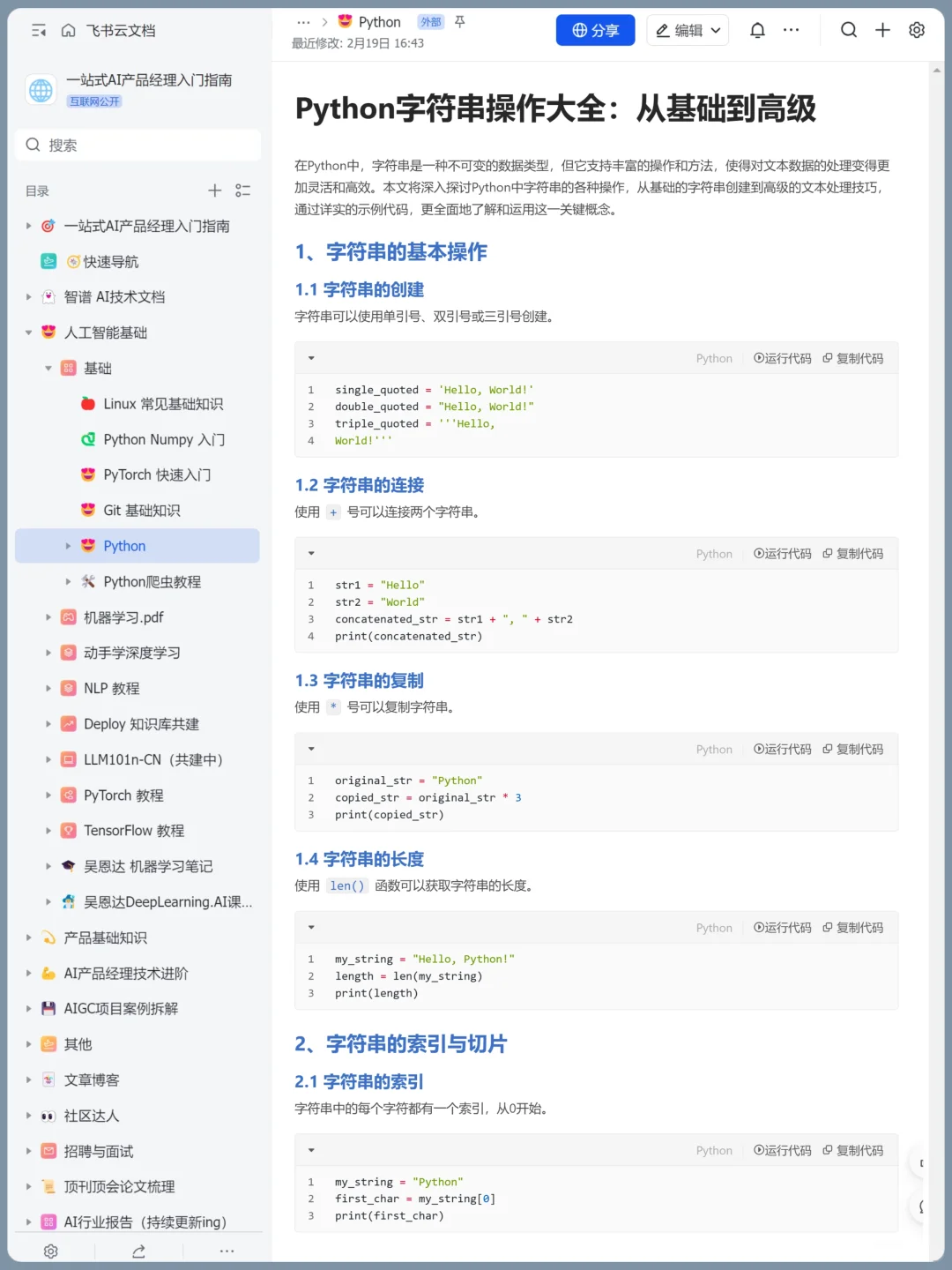Collapse the 基础 folder in the sidebar
The width and height of the screenshot is (952, 1270).
pos(48,368)
